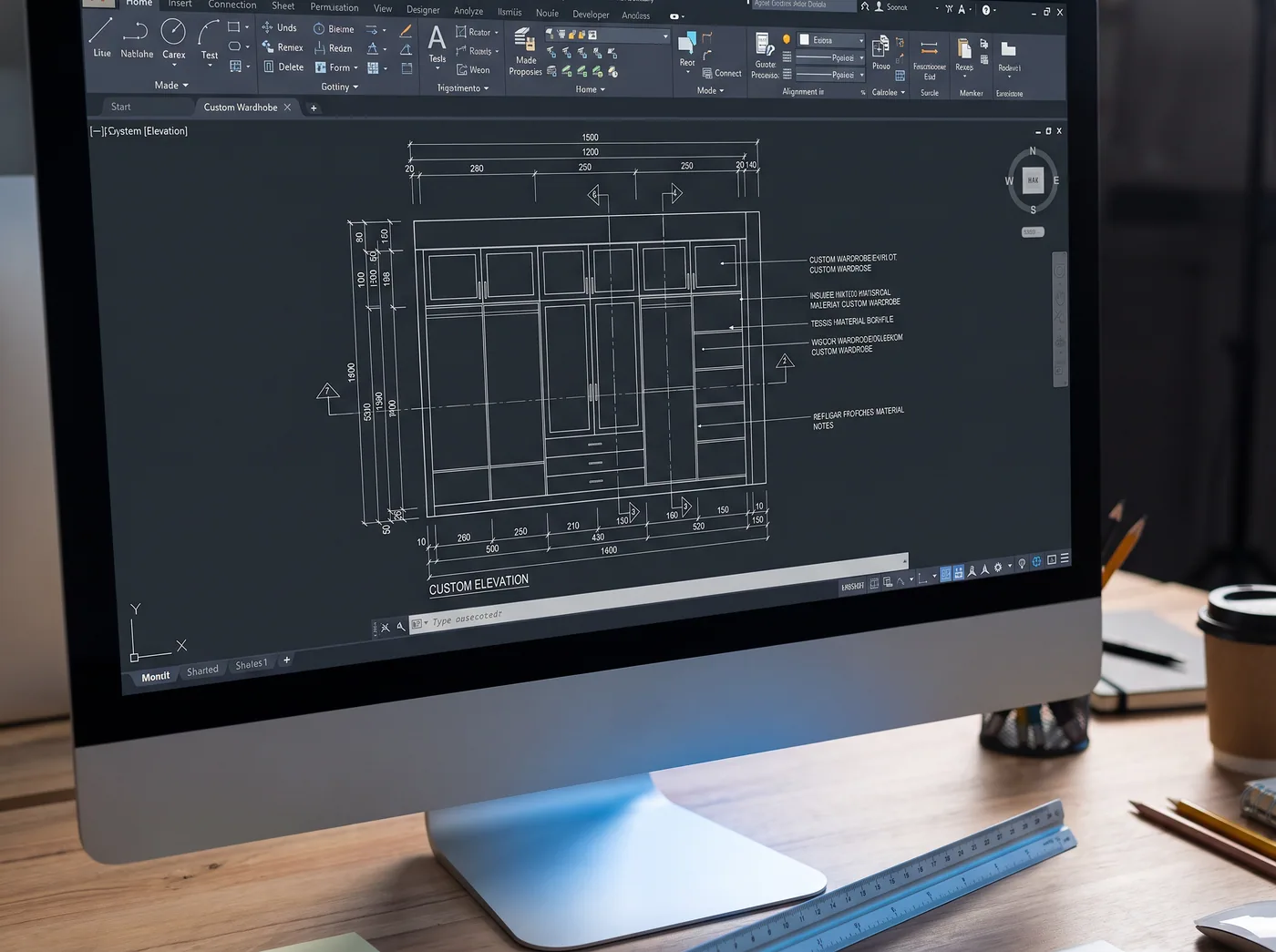Add a new layout tab with plus

click(286, 660)
